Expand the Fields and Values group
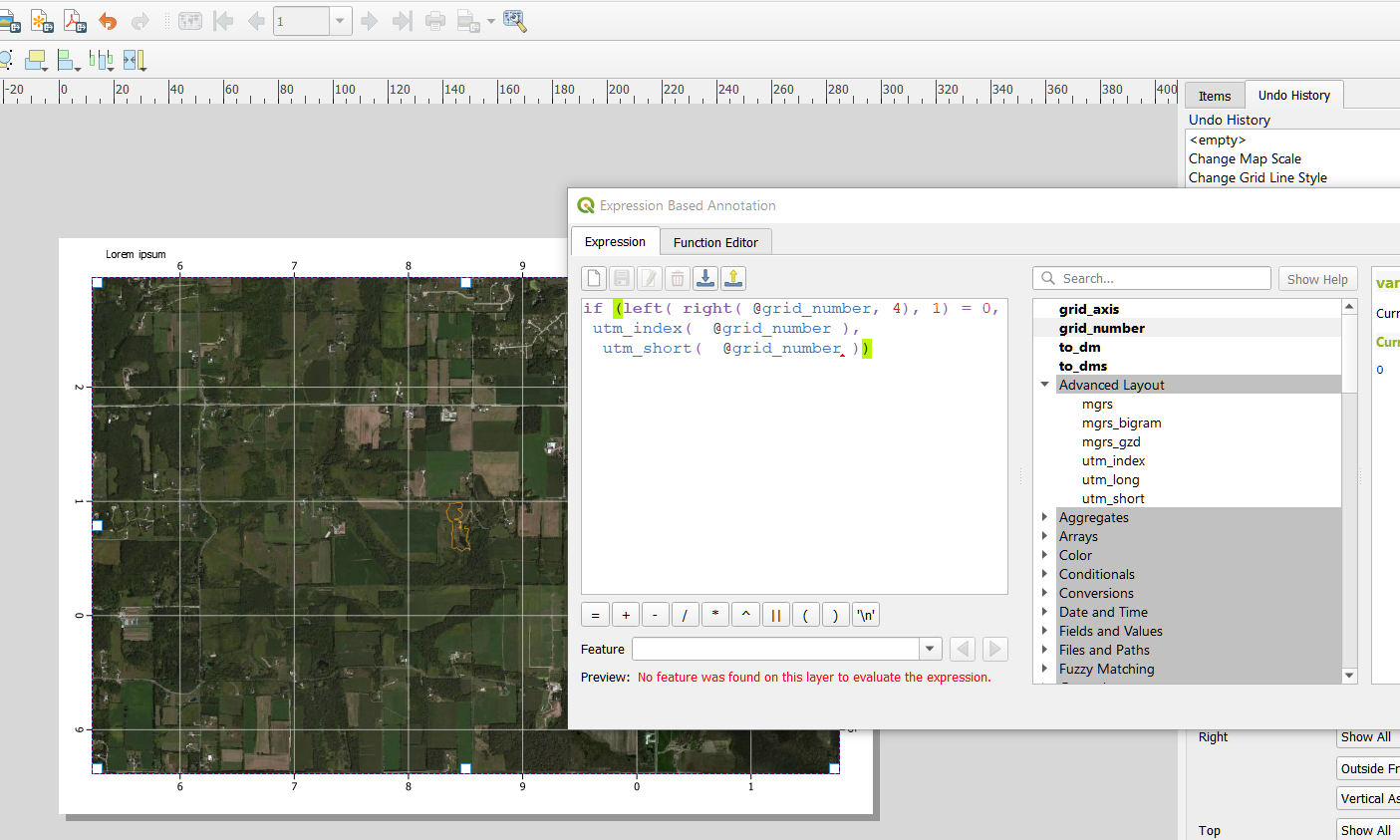The width and height of the screenshot is (1400, 840). pyautogui.click(x=1044, y=631)
